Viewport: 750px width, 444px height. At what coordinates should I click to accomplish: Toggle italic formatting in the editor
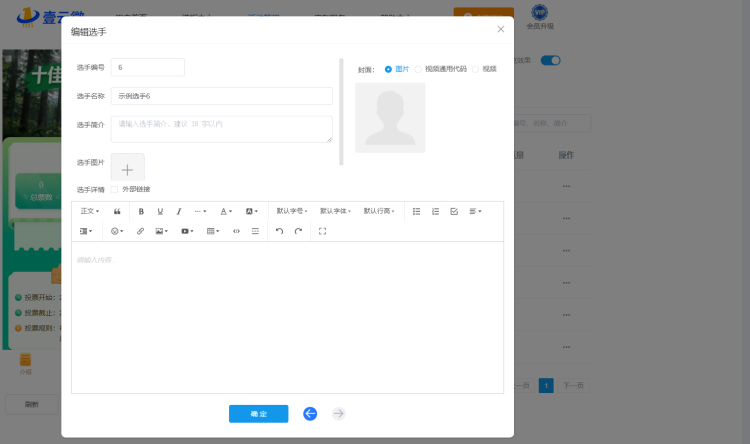coord(179,211)
